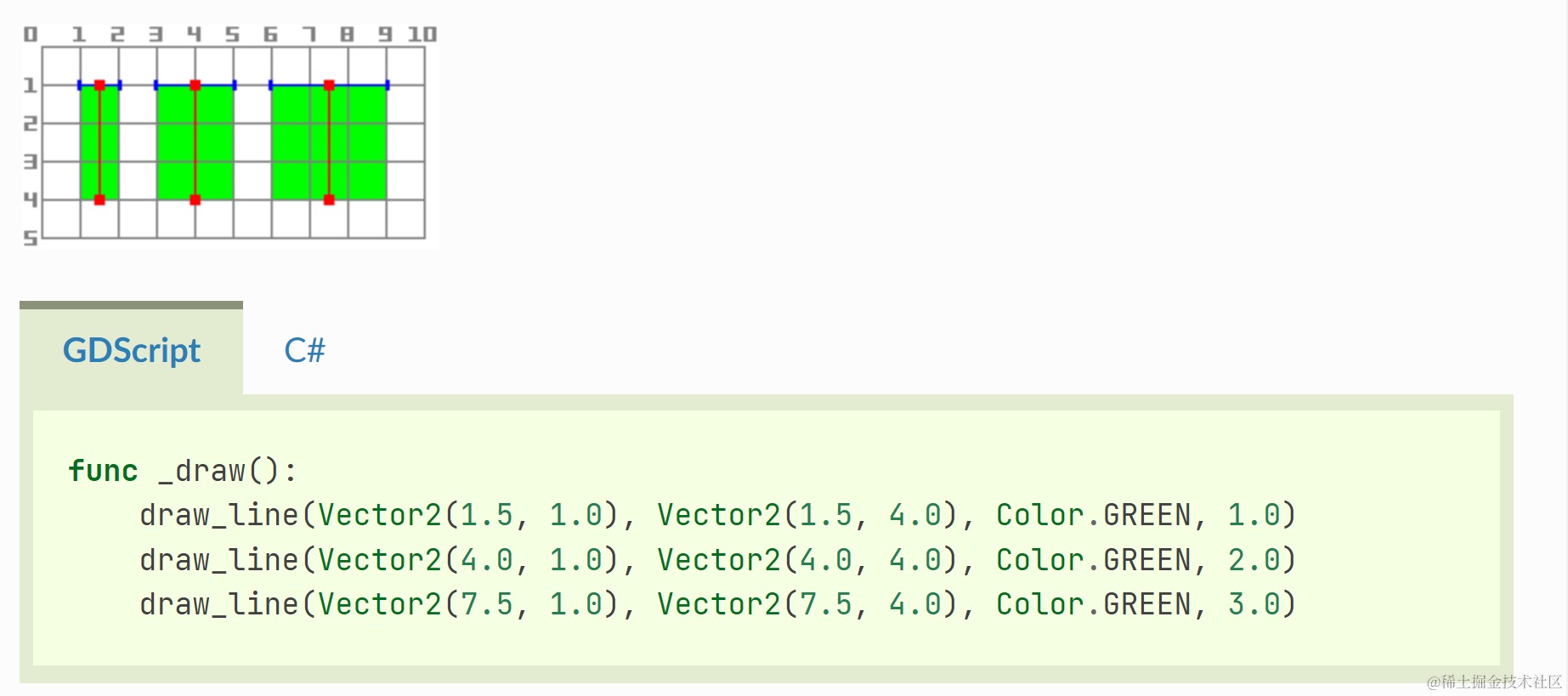Switch to the GDScript code tab
1568x696 pixels.
[132, 350]
